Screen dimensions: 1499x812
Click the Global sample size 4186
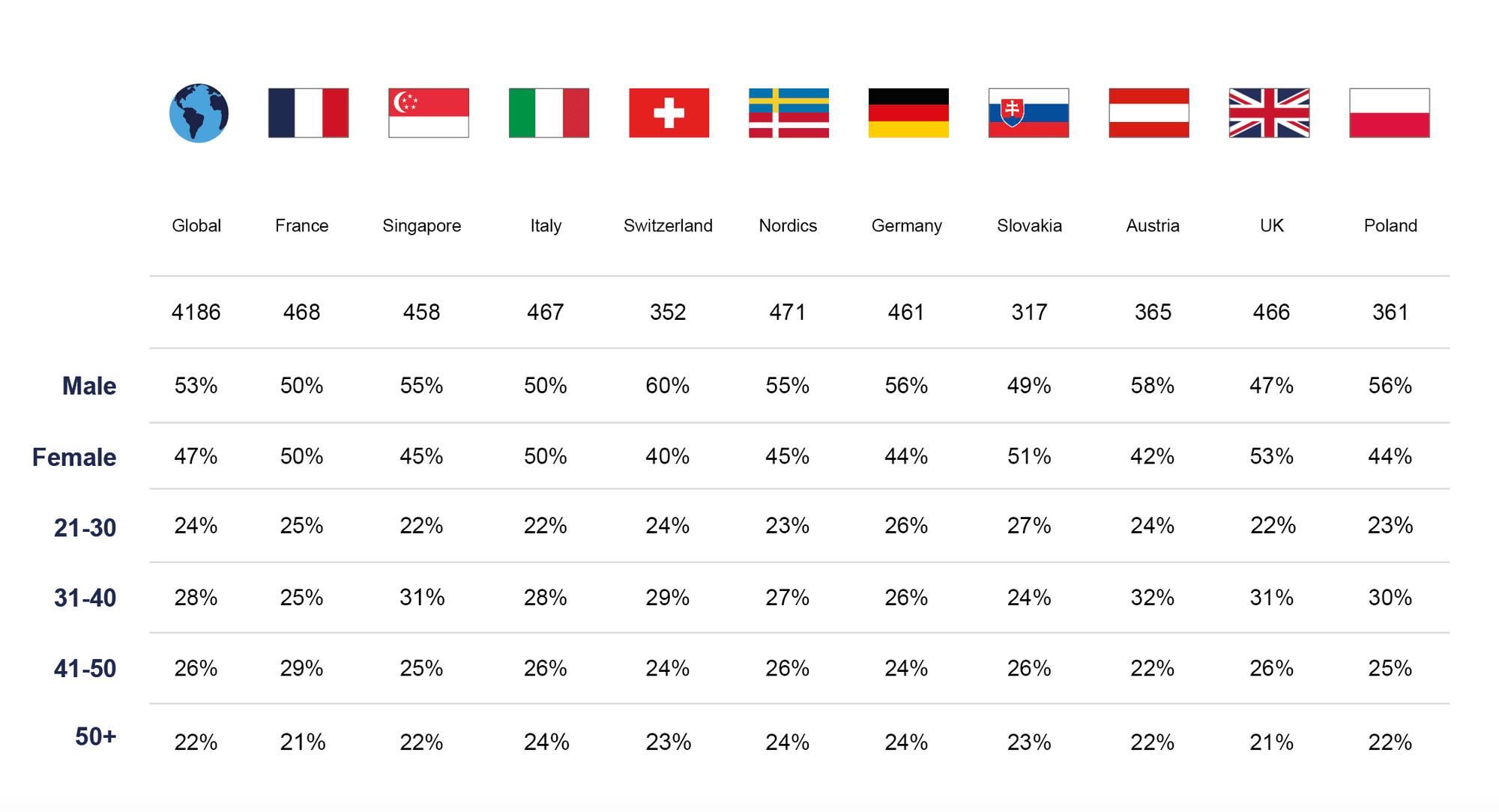point(196,312)
